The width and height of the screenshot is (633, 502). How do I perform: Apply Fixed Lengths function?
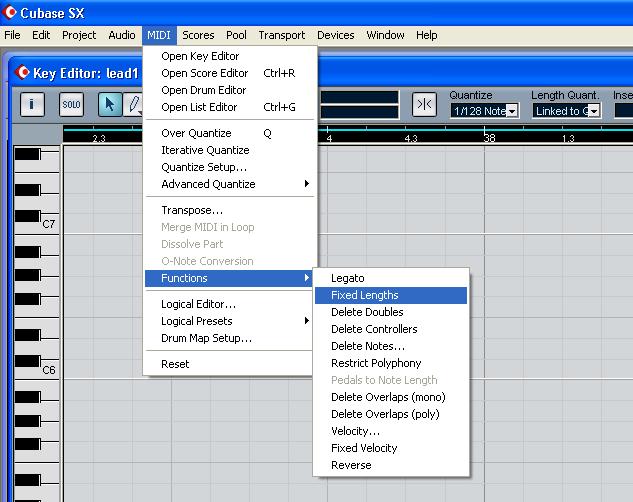point(391,295)
